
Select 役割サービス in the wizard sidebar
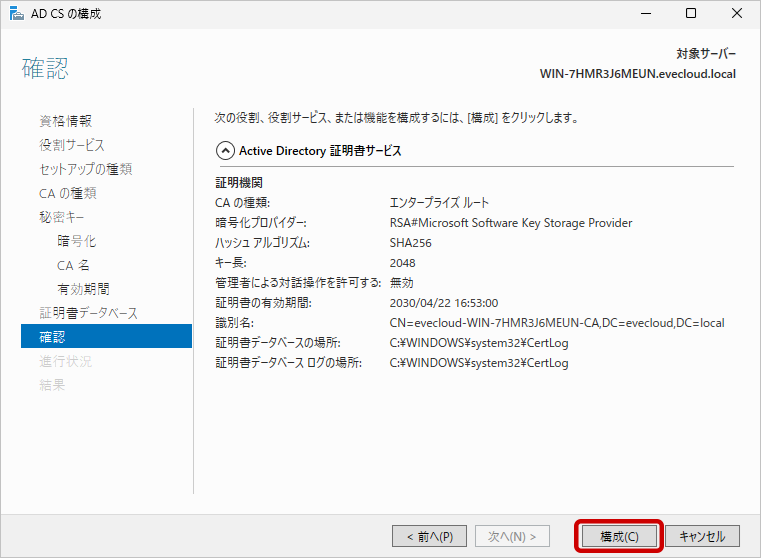(x=72, y=145)
